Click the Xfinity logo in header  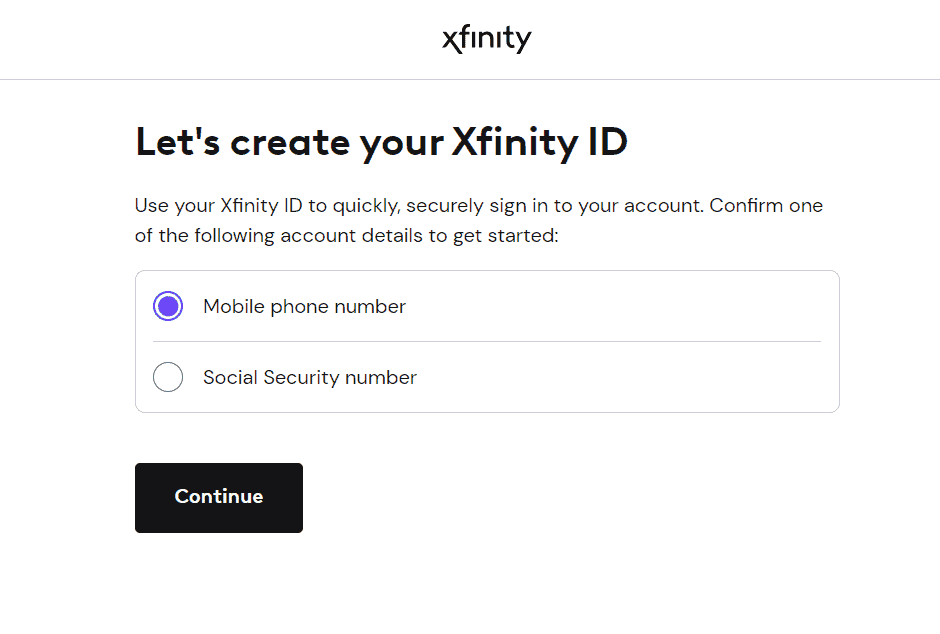click(487, 40)
